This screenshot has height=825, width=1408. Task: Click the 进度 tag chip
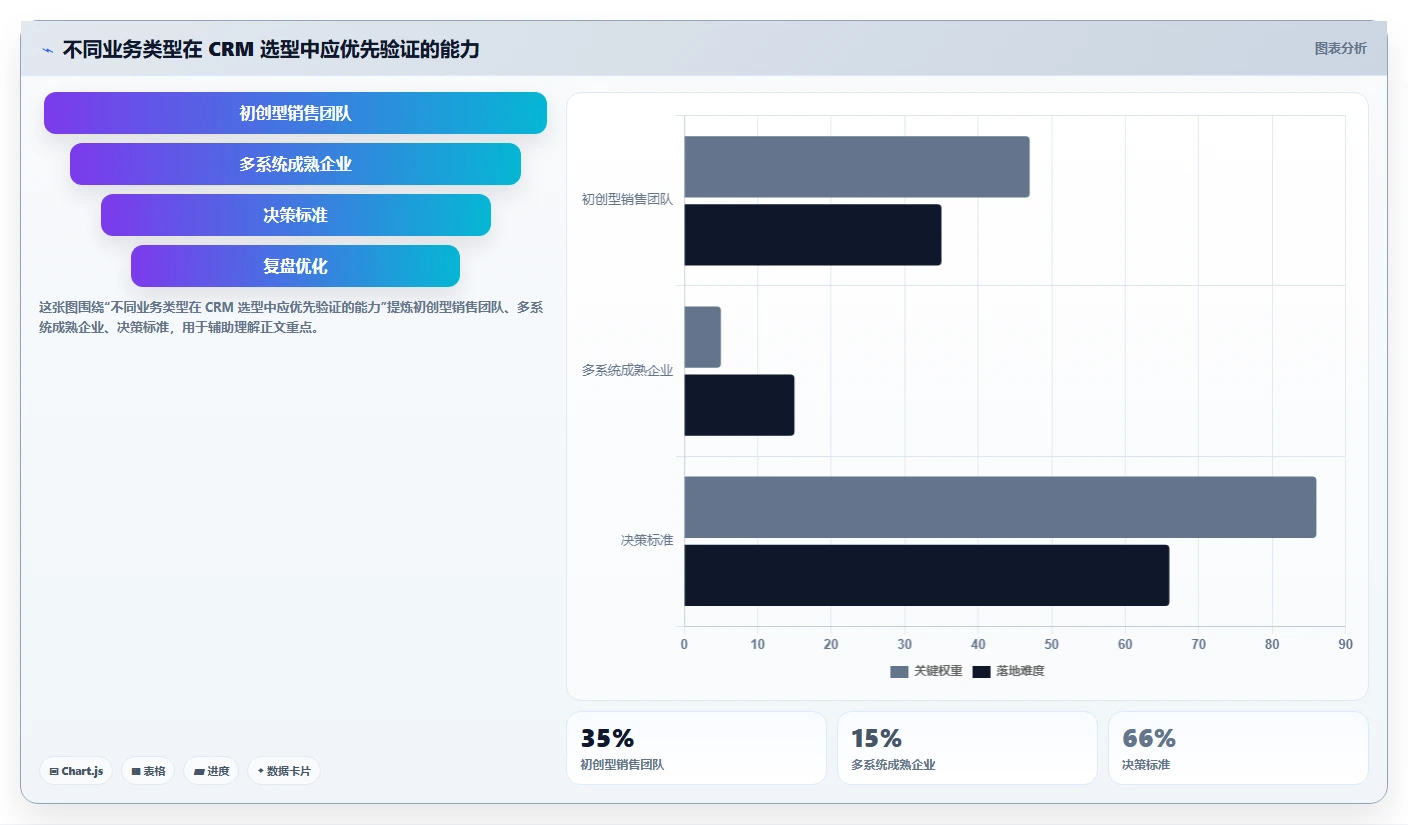[211, 771]
